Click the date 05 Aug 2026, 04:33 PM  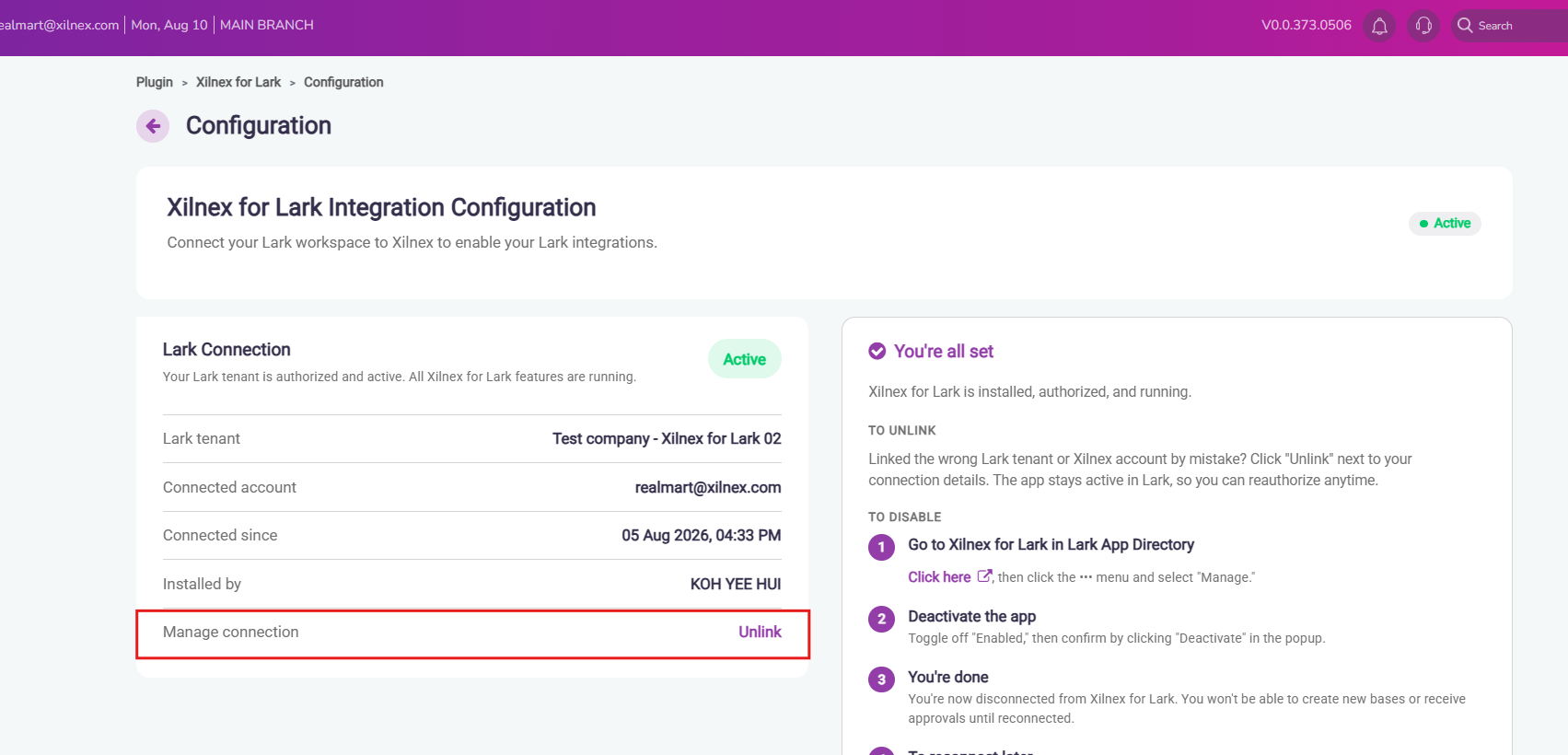(x=702, y=535)
